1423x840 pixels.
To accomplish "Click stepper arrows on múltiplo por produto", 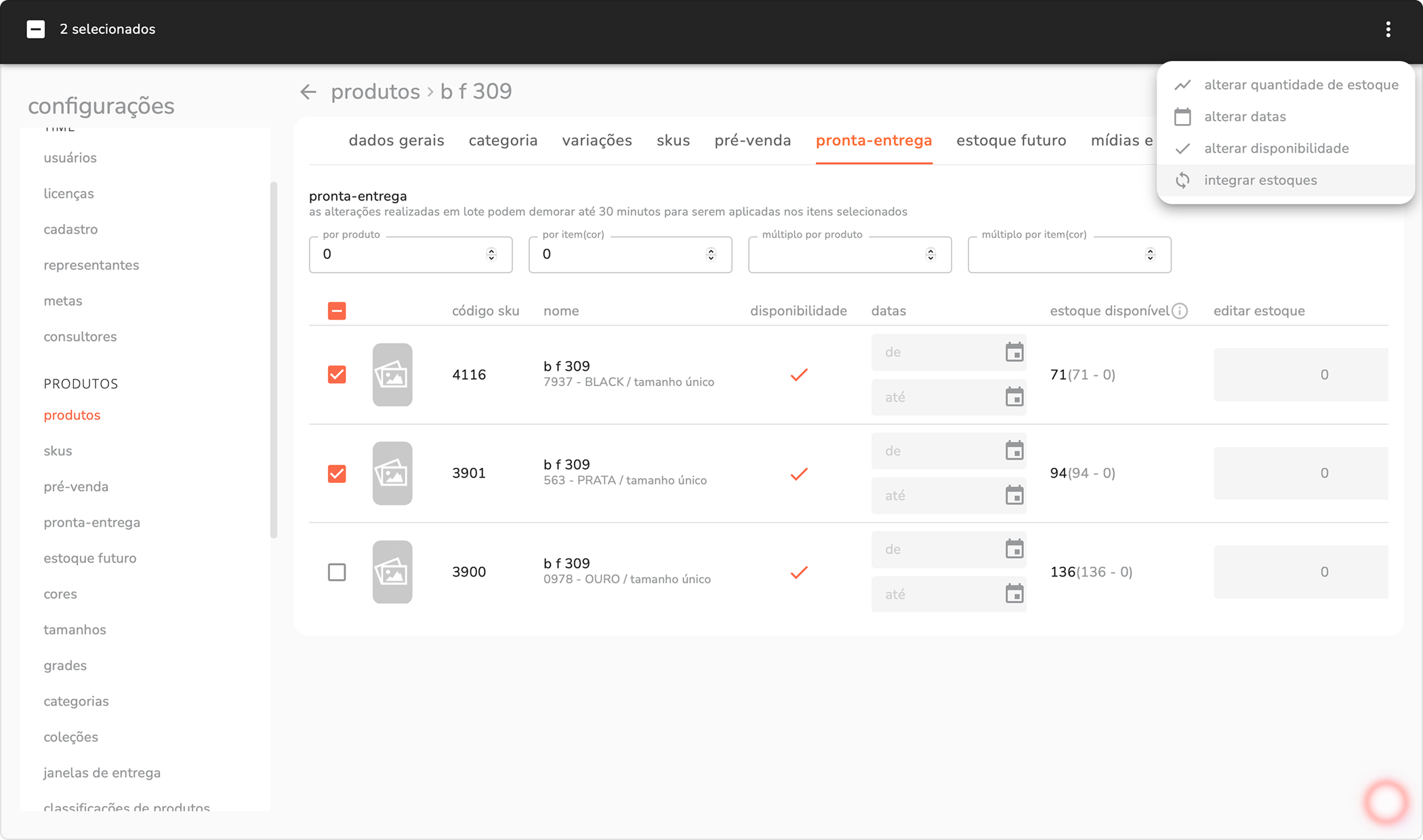I will pyautogui.click(x=930, y=255).
